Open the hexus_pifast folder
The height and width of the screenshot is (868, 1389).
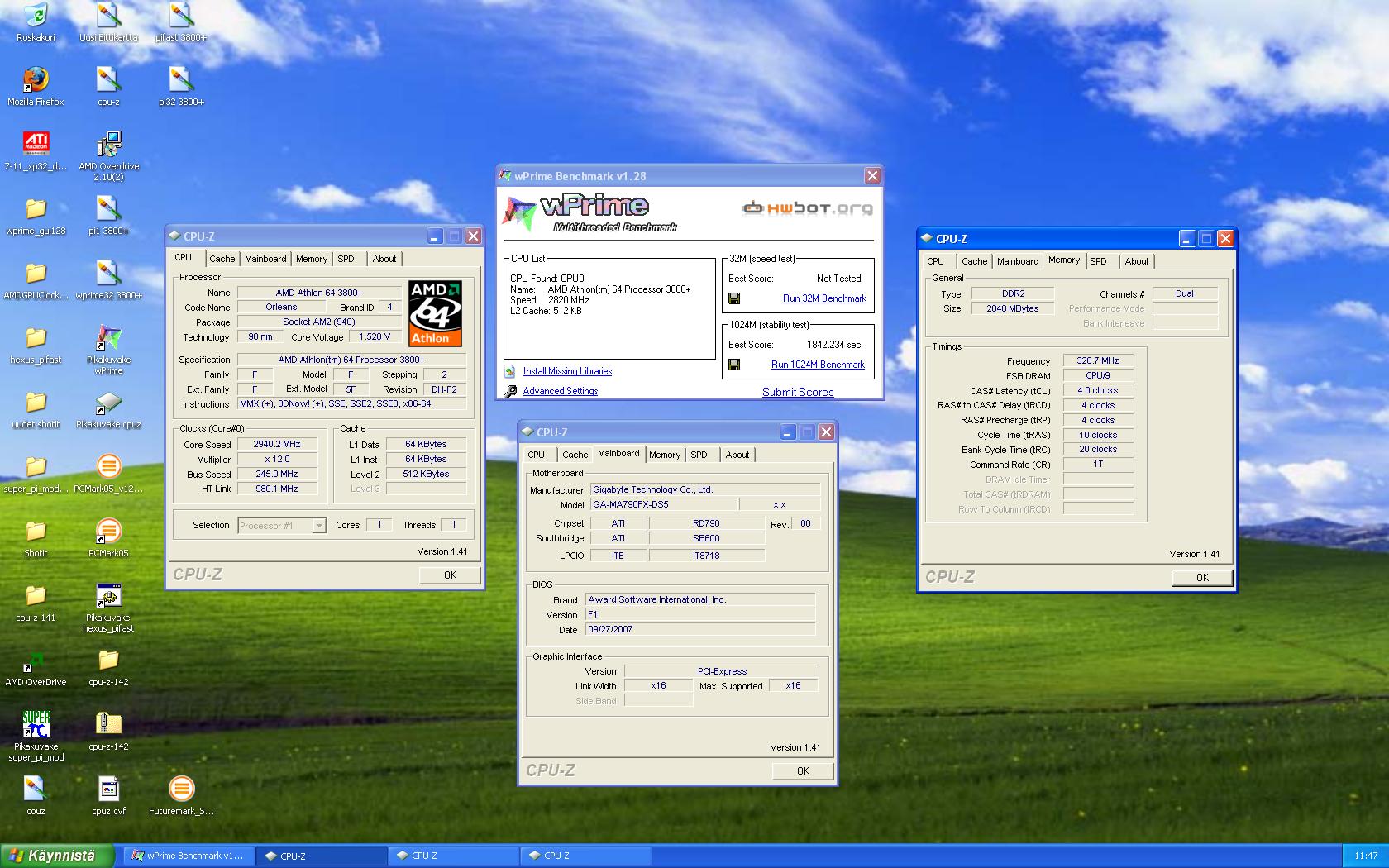click(x=36, y=337)
